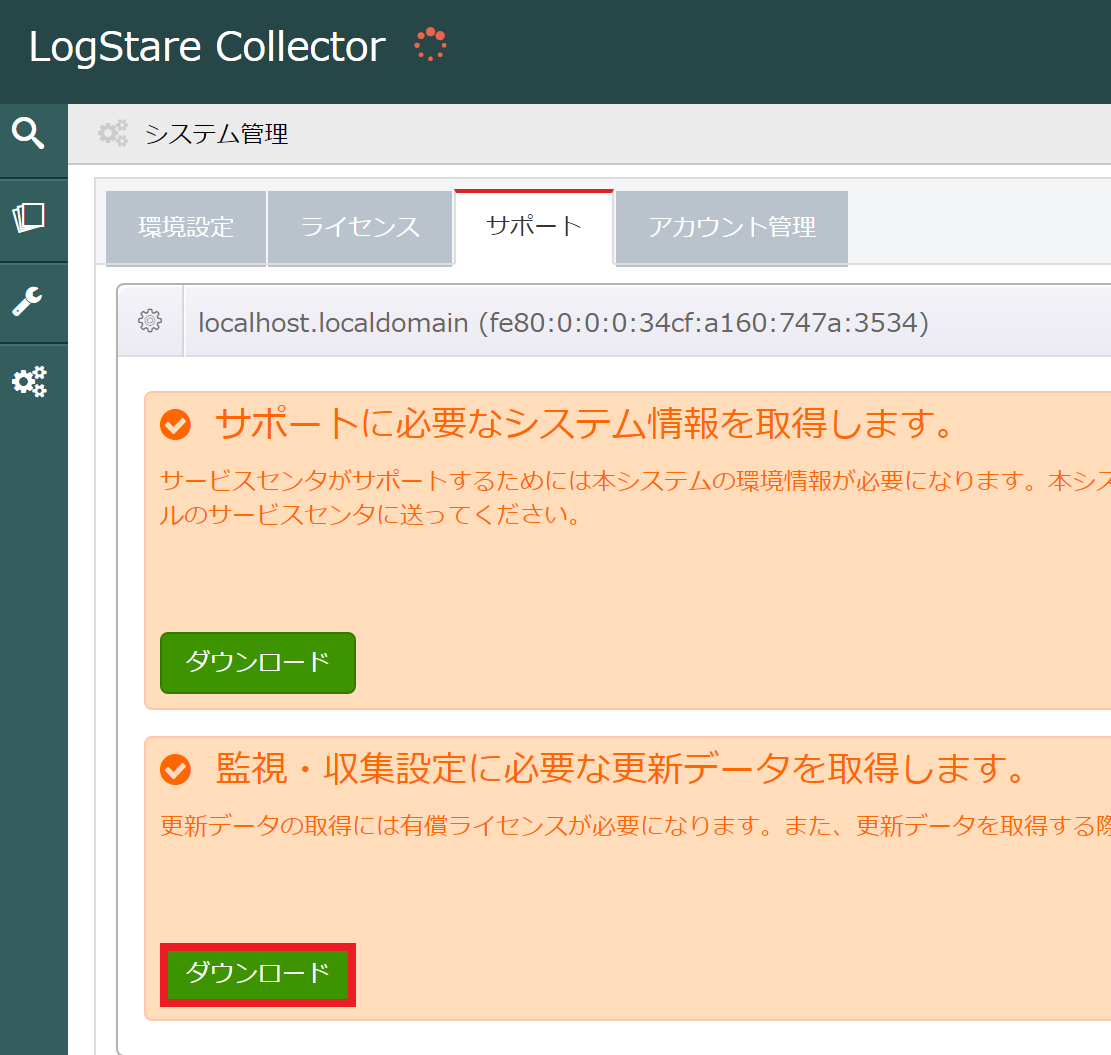Click ダウンロード button for update data
The width and height of the screenshot is (1111, 1055).
coord(258,974)
